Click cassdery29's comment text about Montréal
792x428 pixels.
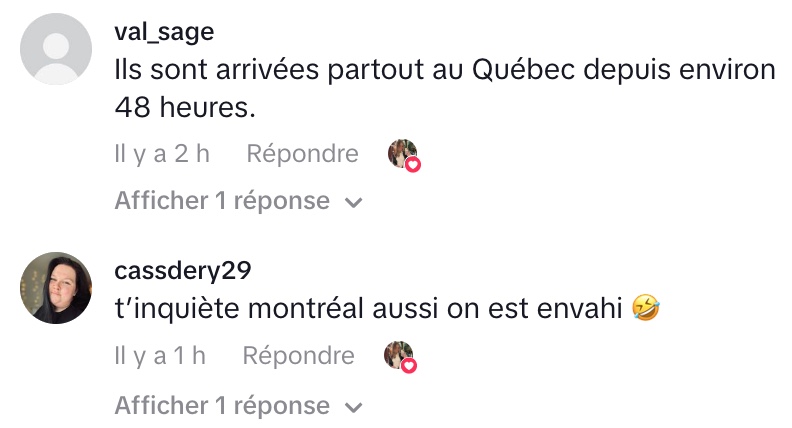[370, 311]
